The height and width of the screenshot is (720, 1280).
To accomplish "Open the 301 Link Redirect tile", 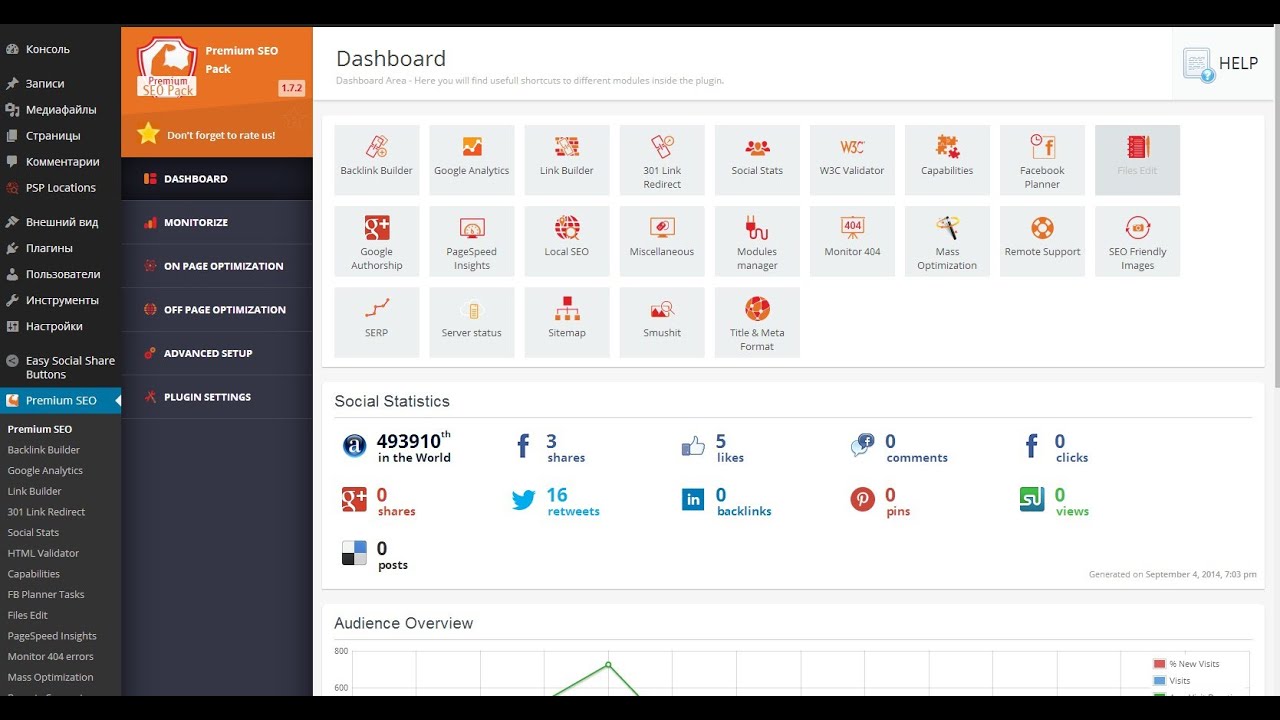I will click(662, 160).
